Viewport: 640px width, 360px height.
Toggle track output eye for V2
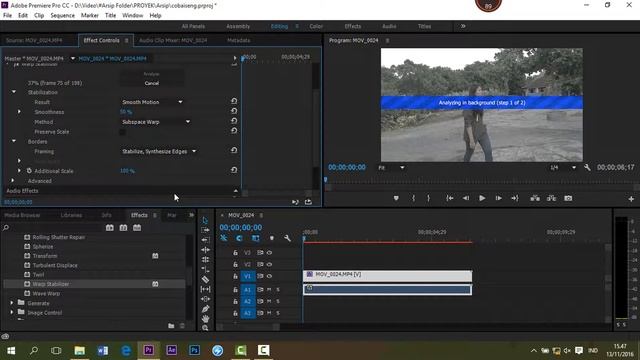point(269,264)
